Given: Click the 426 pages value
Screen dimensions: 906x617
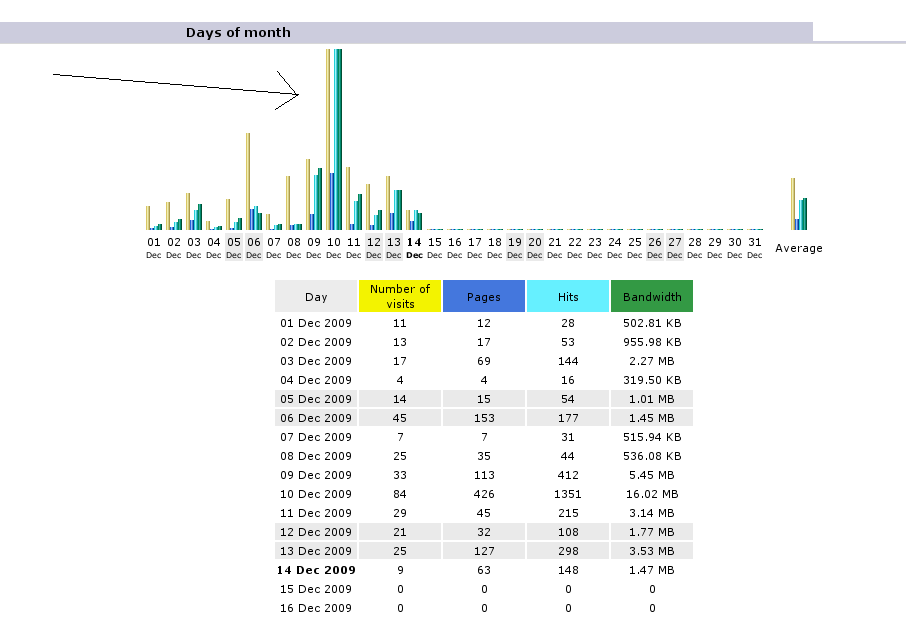Looking at the screenshot, I should pyautogui.click(x=484, y=495).
